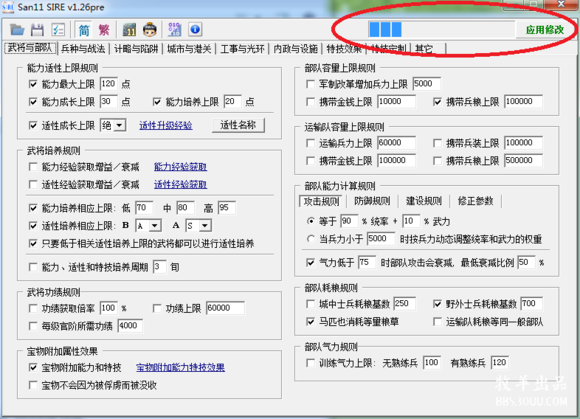This screenshot has width=580, height=419.
Task: Open the 其它 tab
Action: (x=424, y=49)
